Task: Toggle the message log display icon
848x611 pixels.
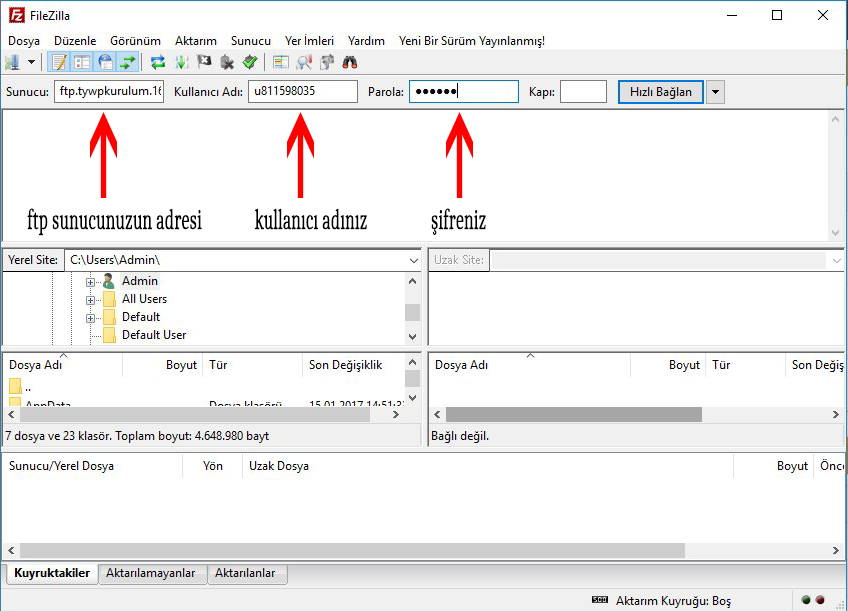Action: click(x=59, y=63)
